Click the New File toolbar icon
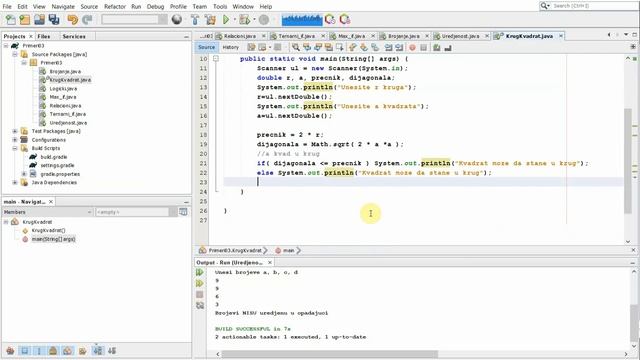The image size is (640, 360). [x=11, y=19]
